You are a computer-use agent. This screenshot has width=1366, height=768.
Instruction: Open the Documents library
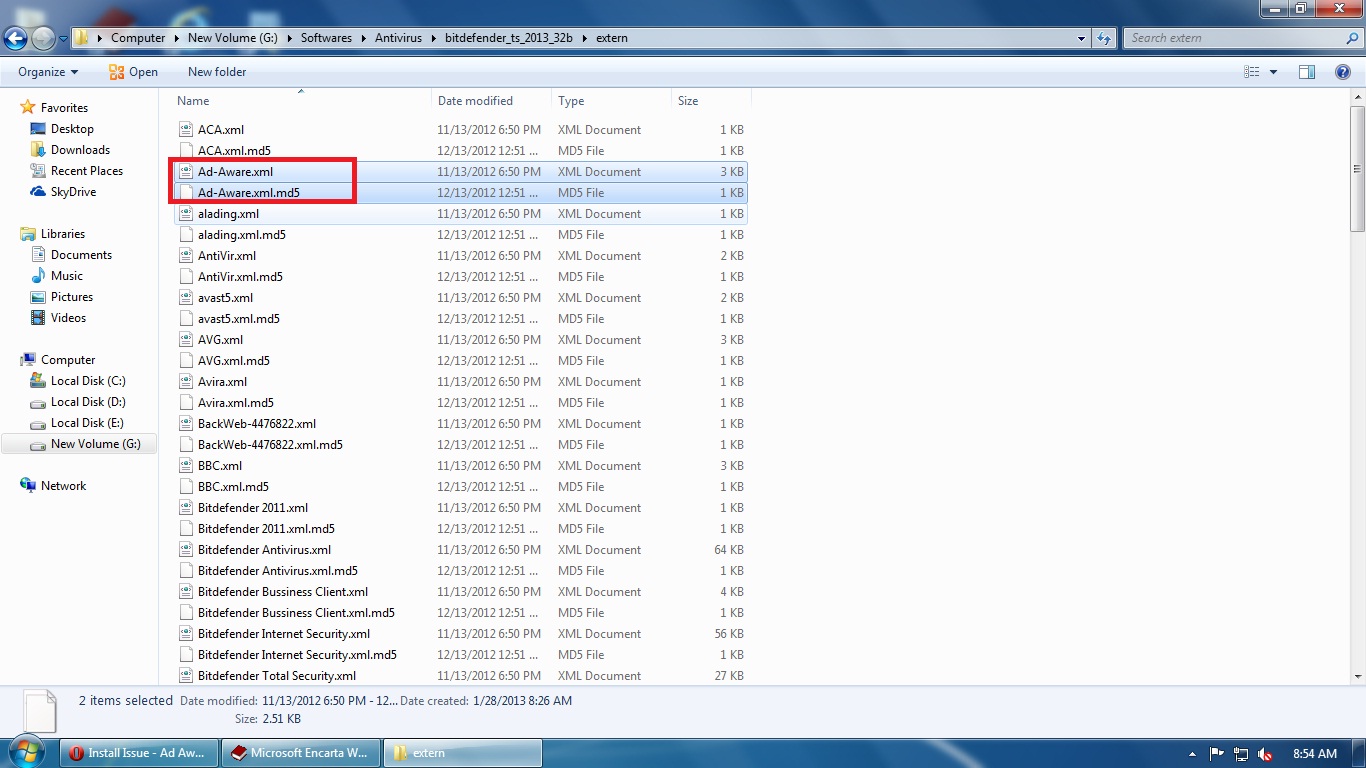click(x=81, y=255)
